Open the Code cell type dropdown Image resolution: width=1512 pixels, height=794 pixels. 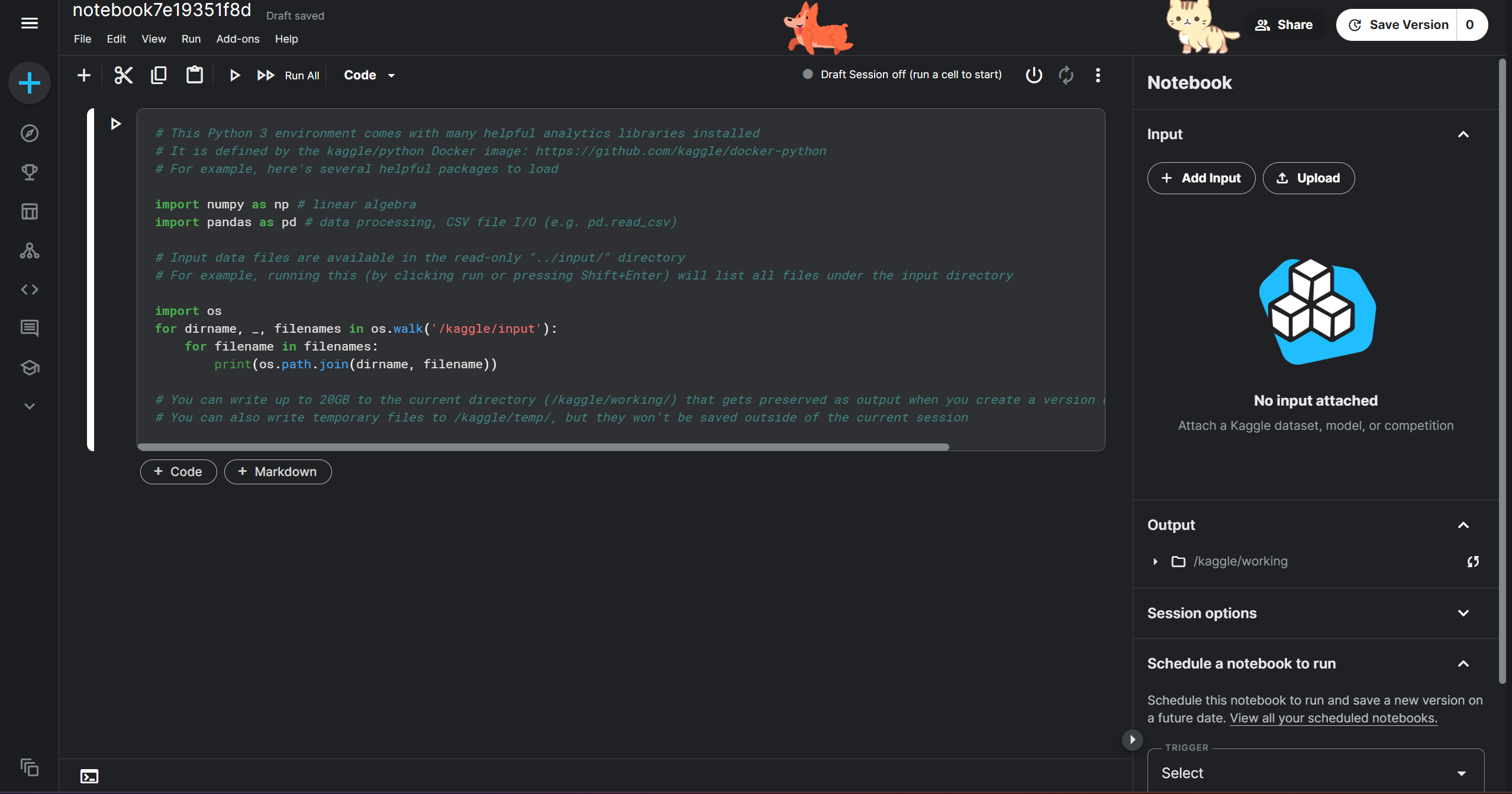[x=369, y=75]
